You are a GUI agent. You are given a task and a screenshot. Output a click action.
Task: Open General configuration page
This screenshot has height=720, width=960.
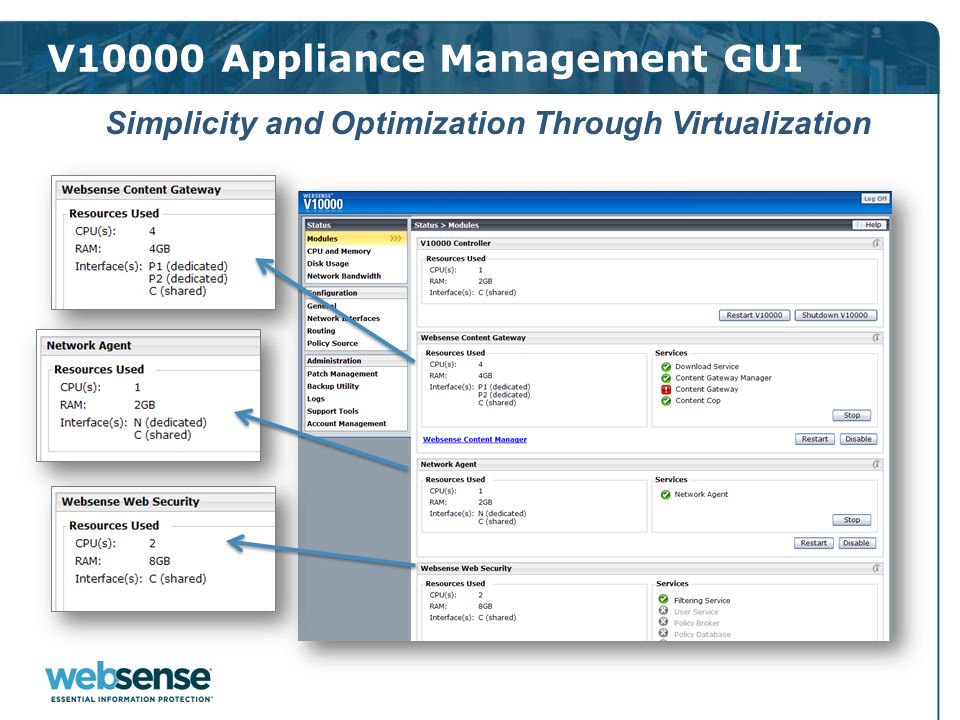click(x=321, y=306)
